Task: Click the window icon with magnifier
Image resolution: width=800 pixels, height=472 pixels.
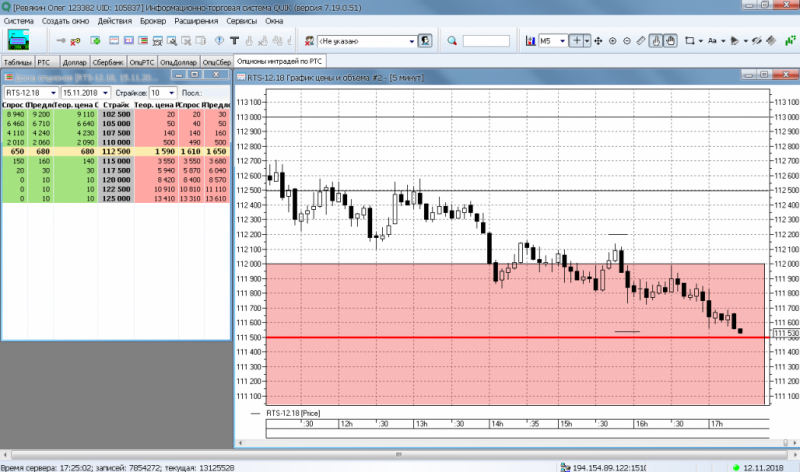Action: tap(172, 41)
